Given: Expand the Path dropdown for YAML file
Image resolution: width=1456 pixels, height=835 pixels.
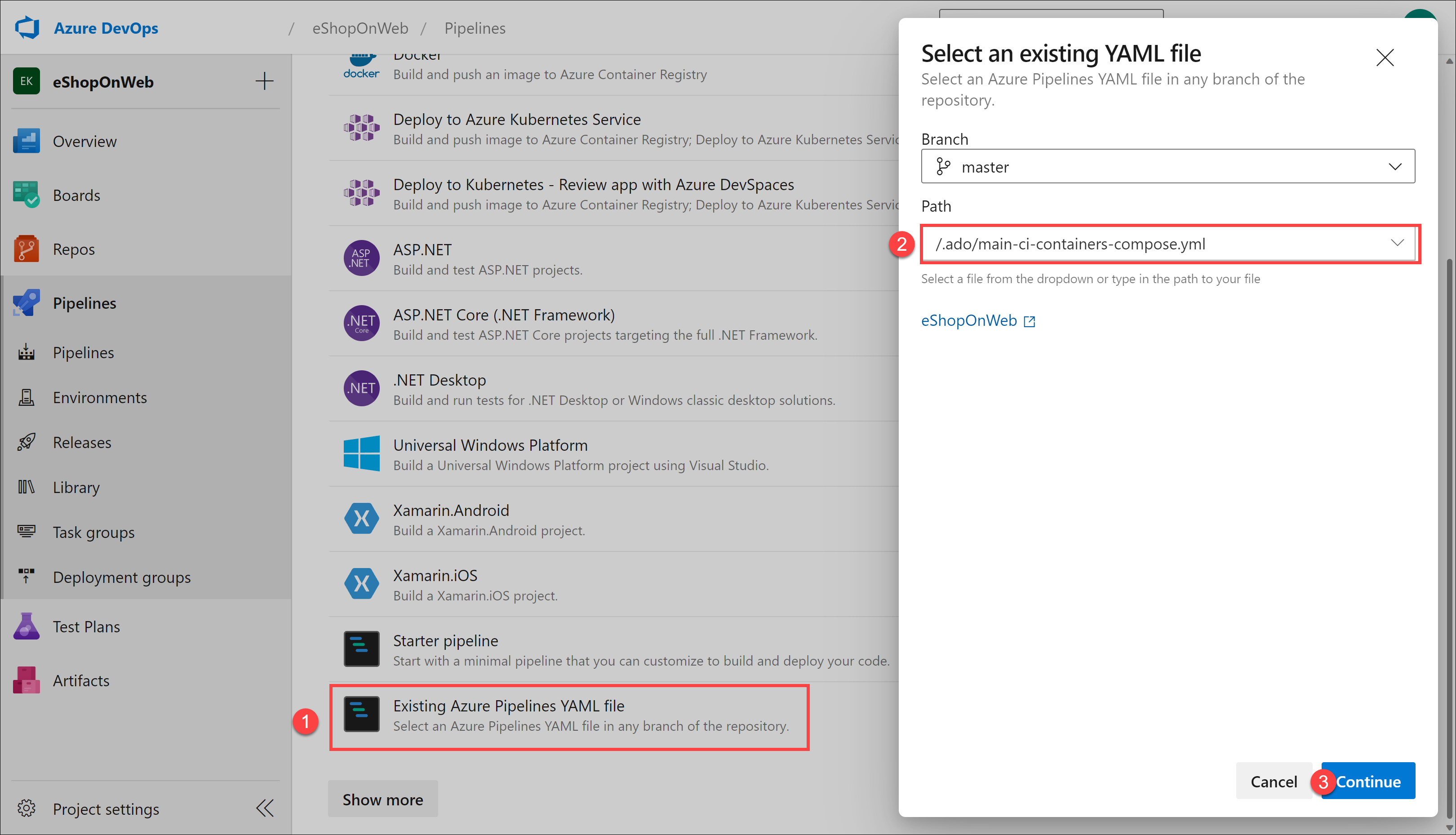Looking at the screenshot, I should tap(1395, 243).
